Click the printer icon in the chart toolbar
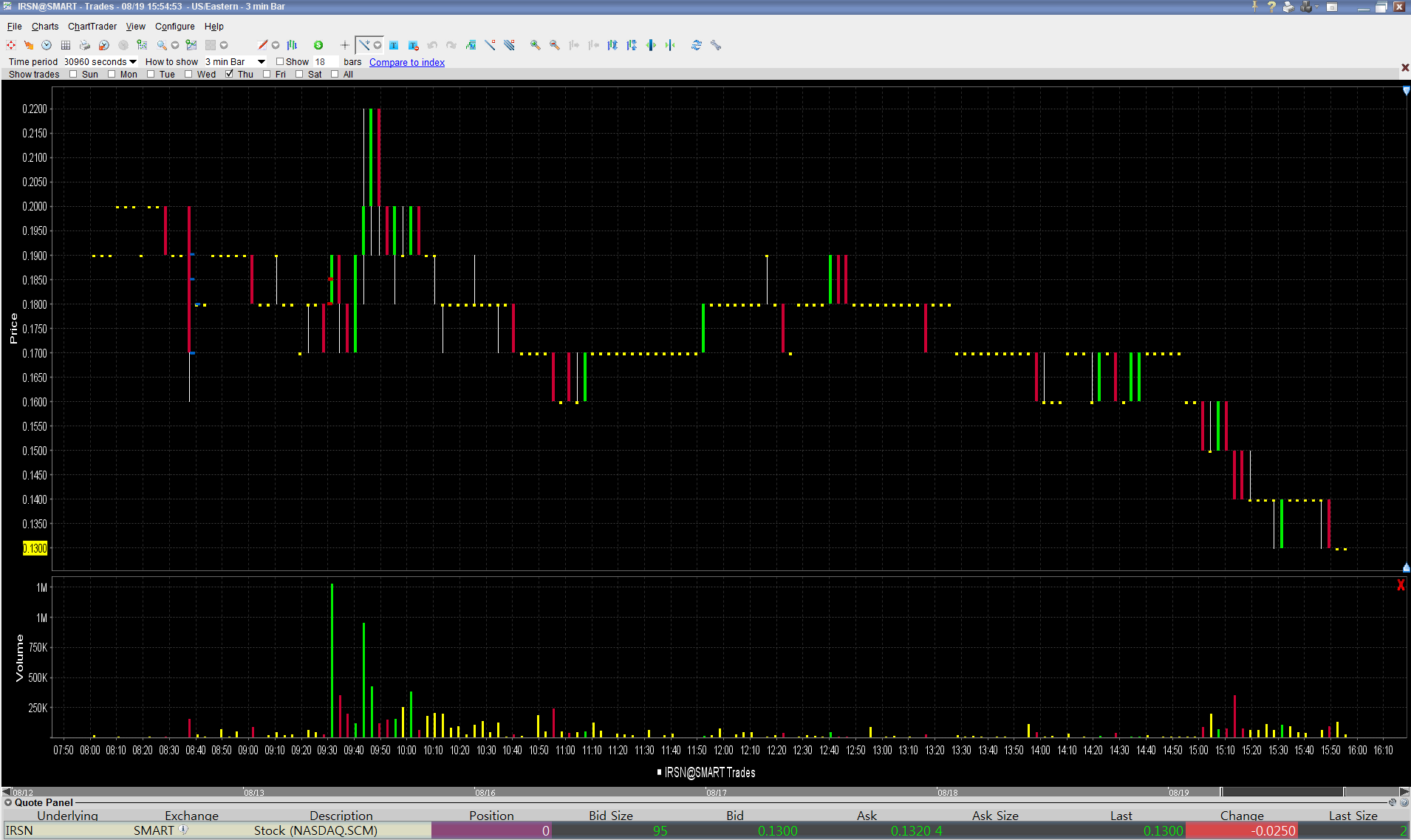Screen dimensions: 1411x840 point(84,45)
